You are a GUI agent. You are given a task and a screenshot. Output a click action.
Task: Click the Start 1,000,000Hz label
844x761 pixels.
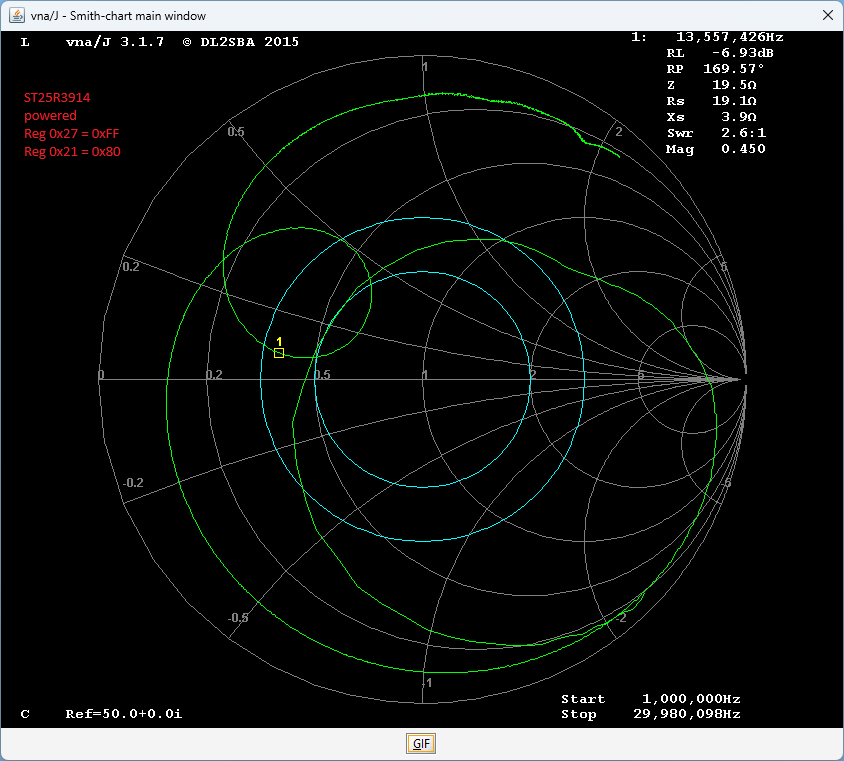651,699
